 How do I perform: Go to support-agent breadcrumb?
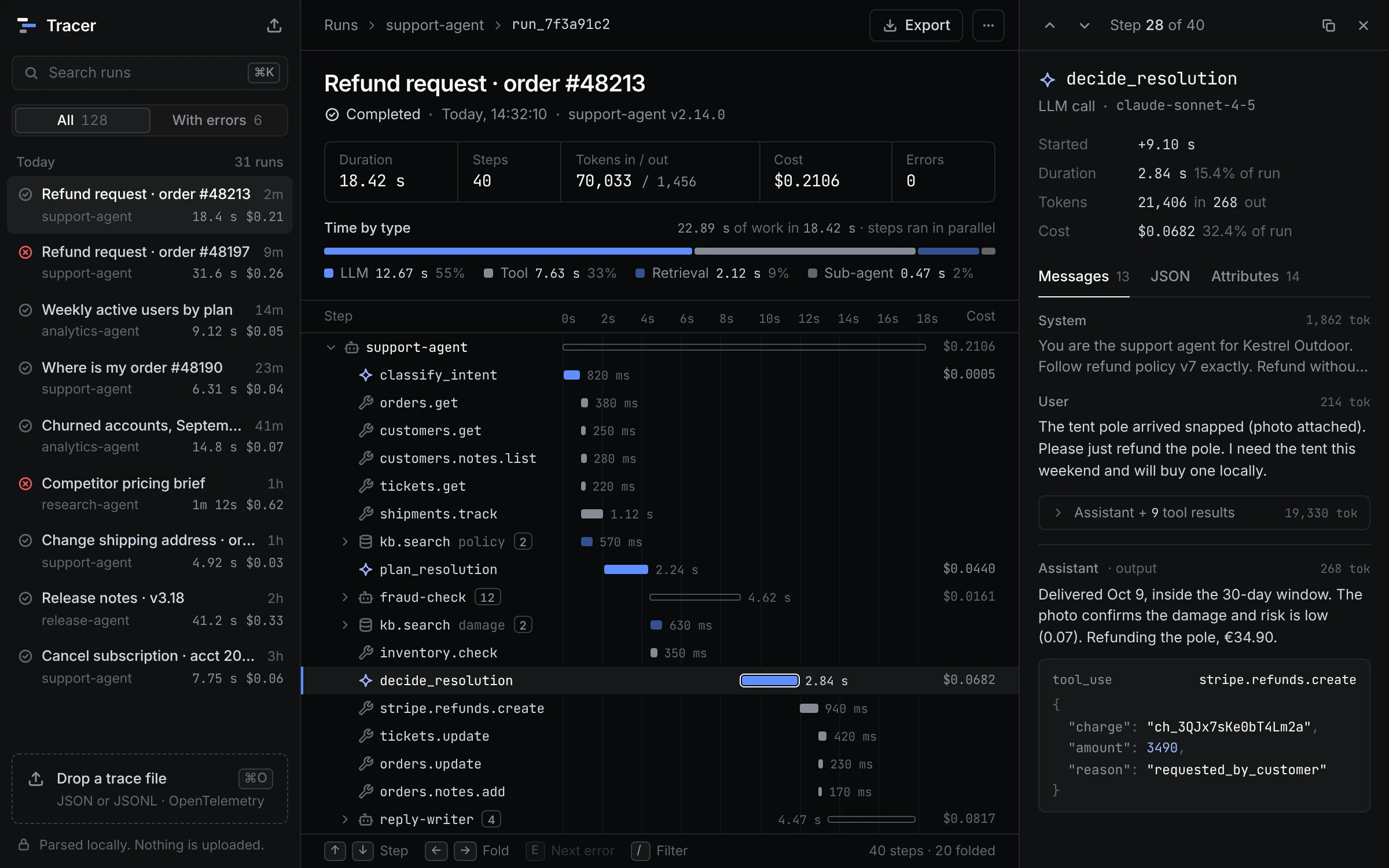pos(435,25)
